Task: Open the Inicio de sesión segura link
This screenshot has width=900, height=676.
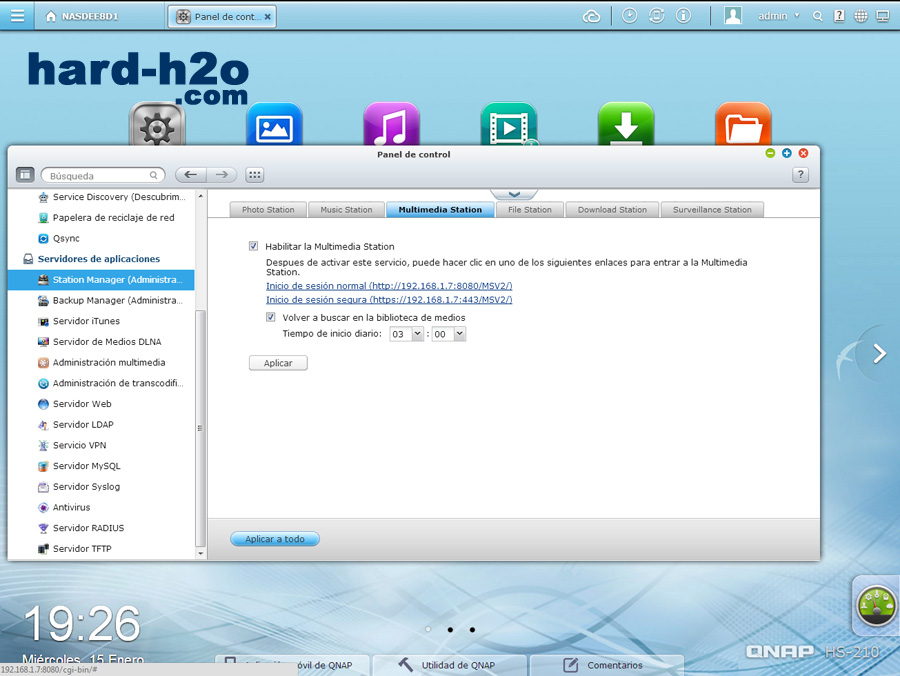Action: (x=389, y=299)
